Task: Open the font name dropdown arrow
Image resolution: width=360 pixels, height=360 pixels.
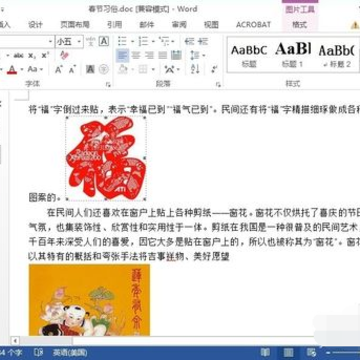Action: tap(51, 42)
